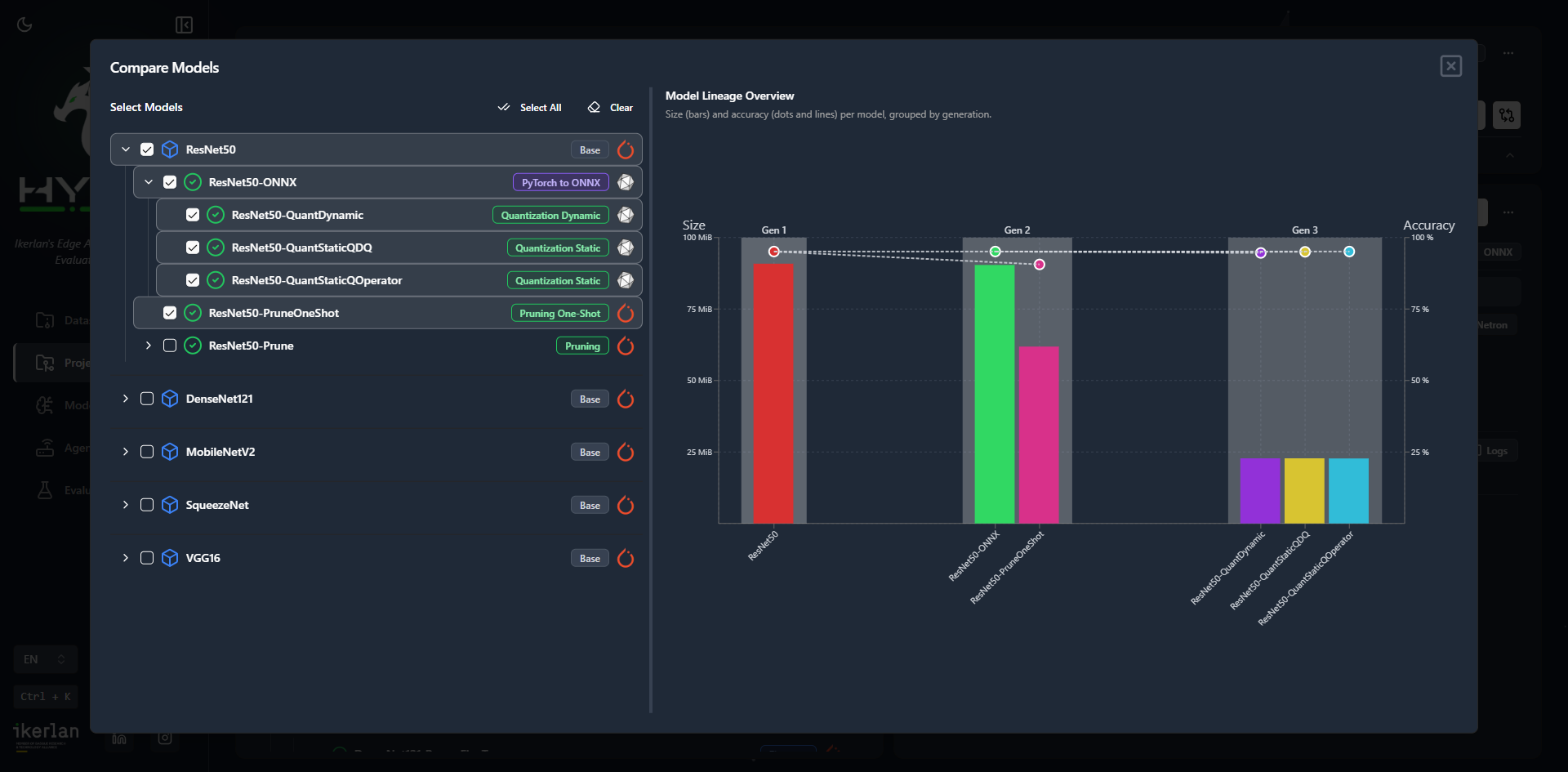Click sidebar collapse panel icon in background window
Viewport: 1568px width, 772px height.
[x=185, y=25]
